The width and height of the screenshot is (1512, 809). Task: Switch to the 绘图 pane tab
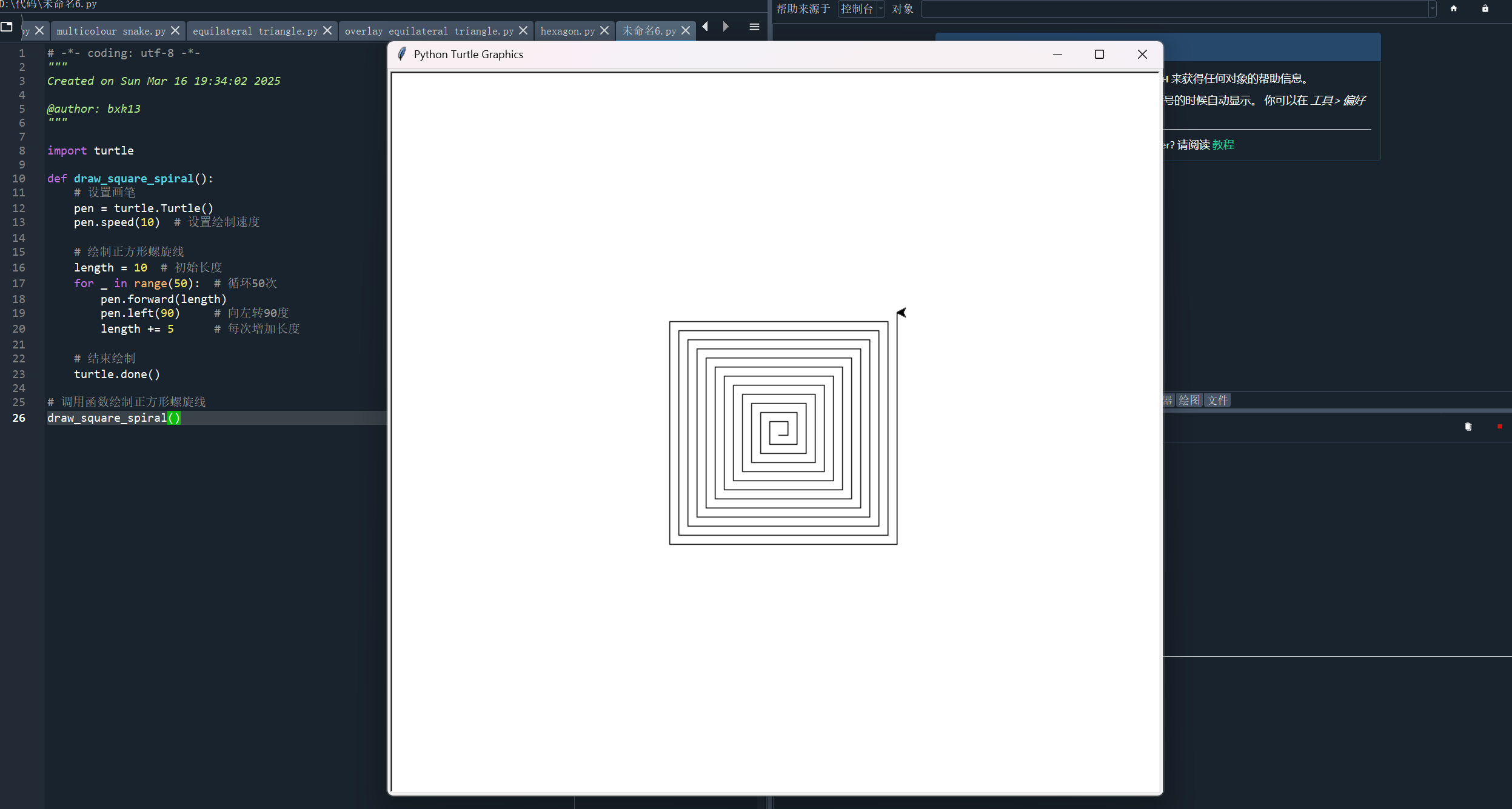pyautogui.click(x=1189, y=401)
